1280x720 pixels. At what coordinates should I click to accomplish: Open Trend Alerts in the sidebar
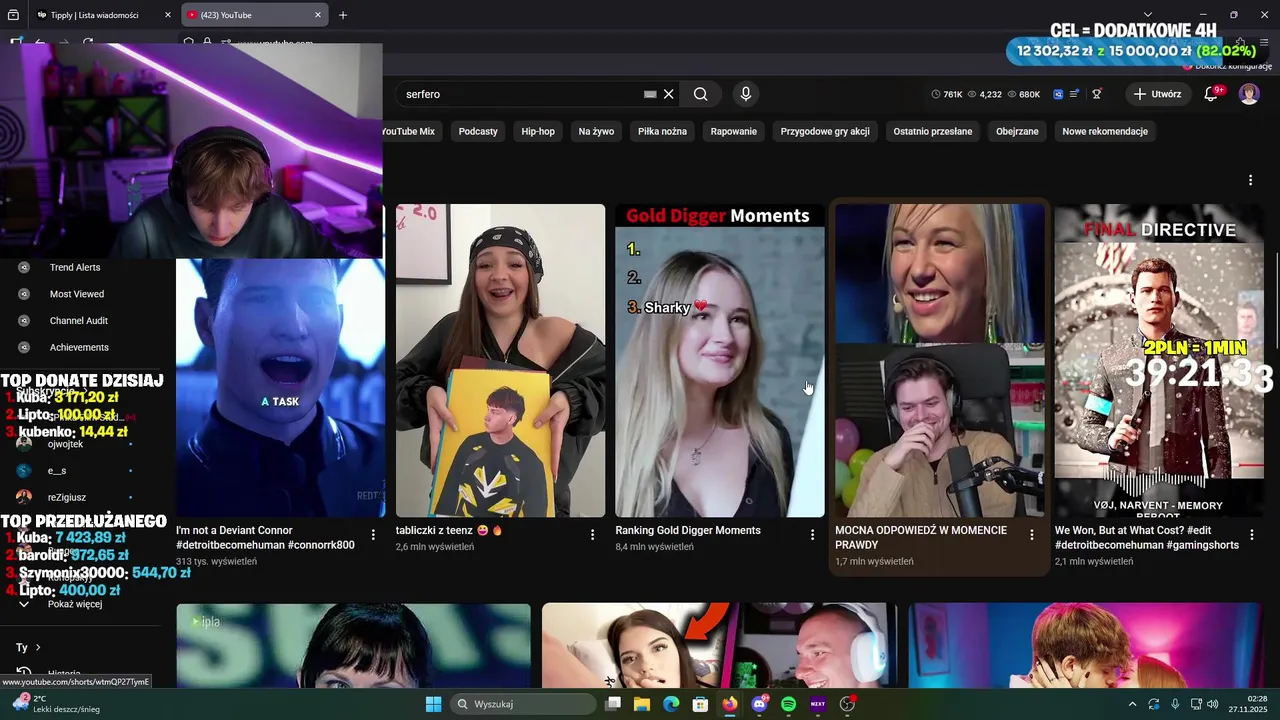point(75,267)
